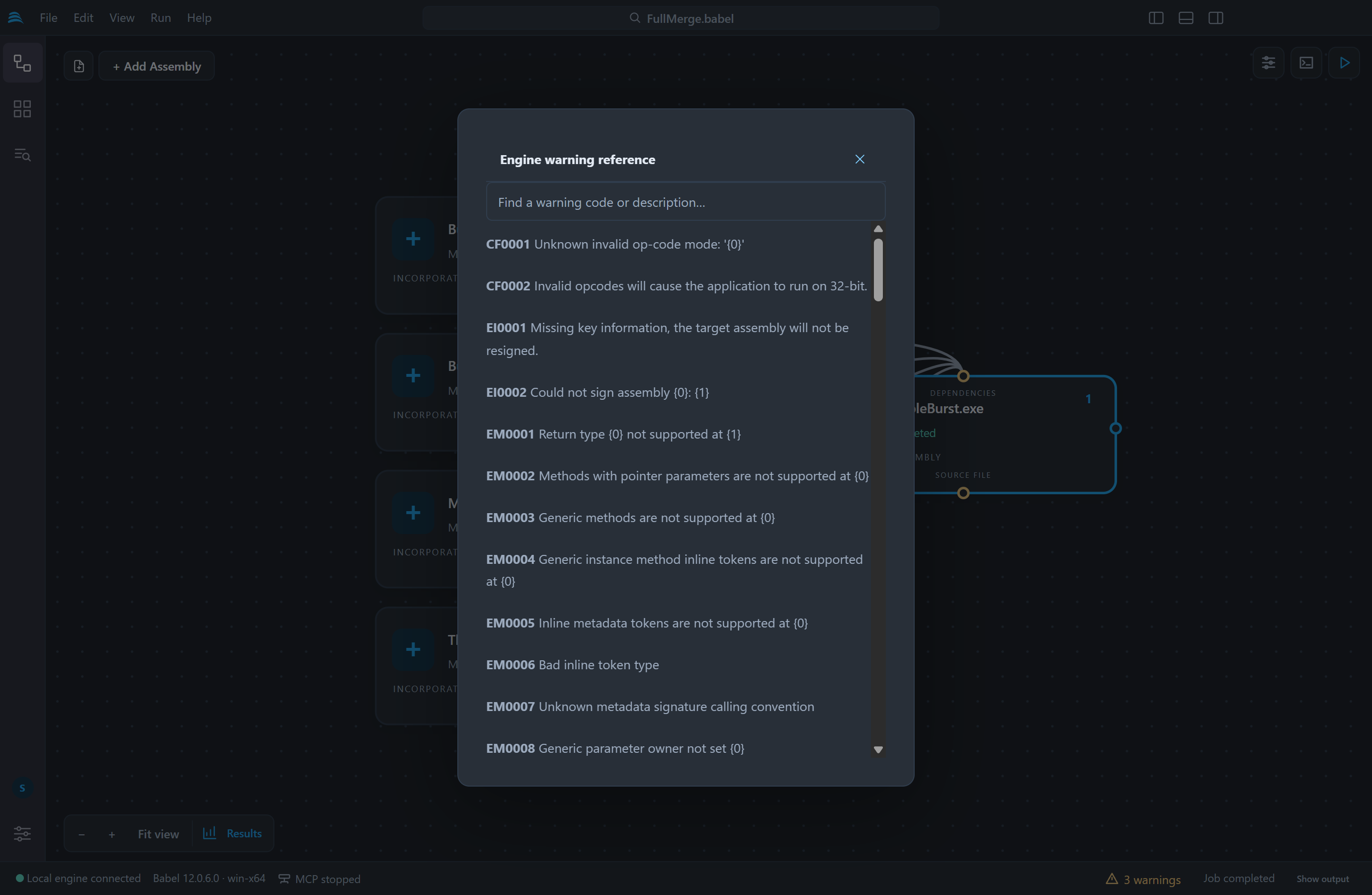The height and width of the screenshot is (895, 1372).
Task: Select the CF0001 unknown op-code warning entry
Action: pos(615,244)
